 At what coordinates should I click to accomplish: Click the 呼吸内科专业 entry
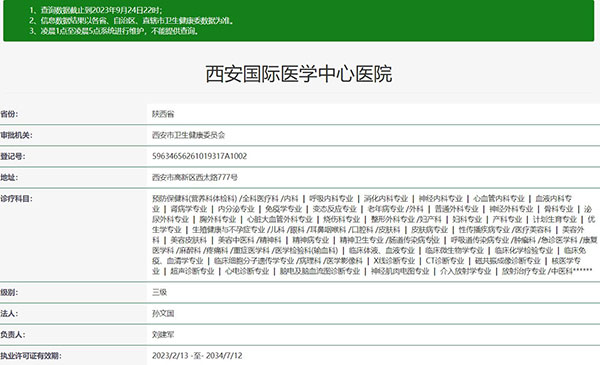(x=331, y=199)
